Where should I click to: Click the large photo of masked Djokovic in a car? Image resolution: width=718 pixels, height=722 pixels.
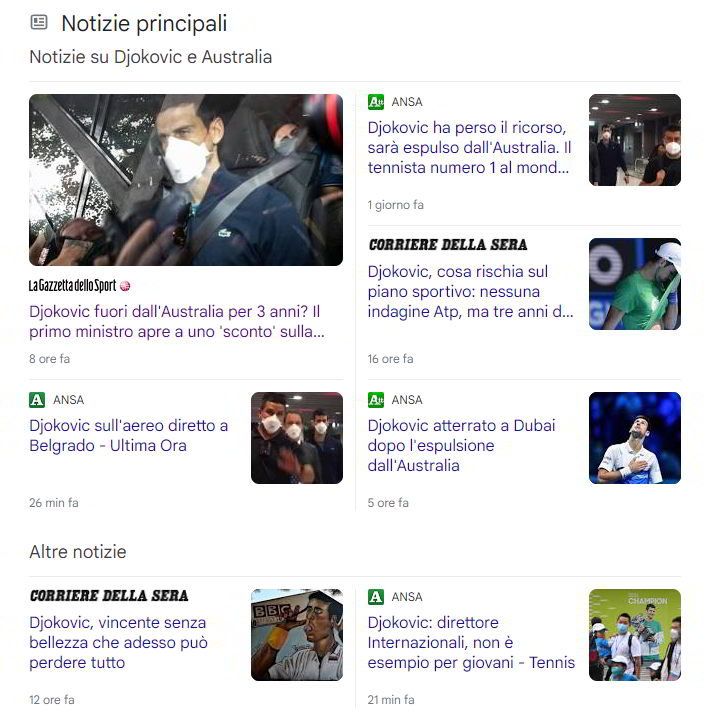click(x=186, y=180)
